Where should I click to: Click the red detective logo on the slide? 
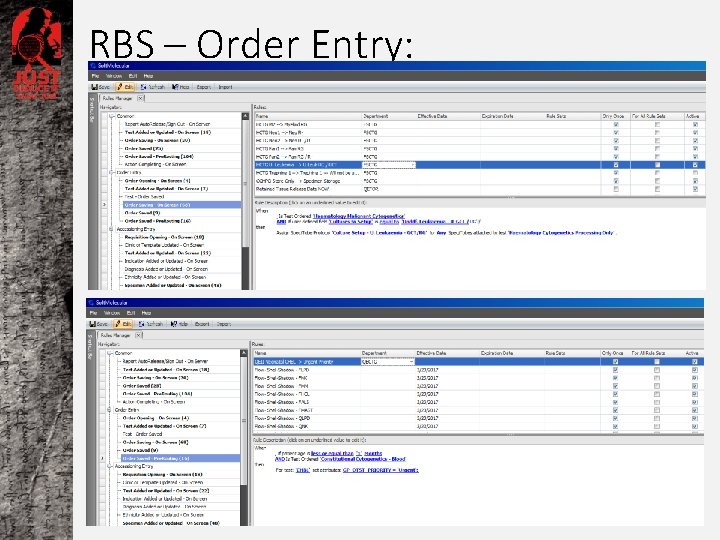click(x=36, y=53)
